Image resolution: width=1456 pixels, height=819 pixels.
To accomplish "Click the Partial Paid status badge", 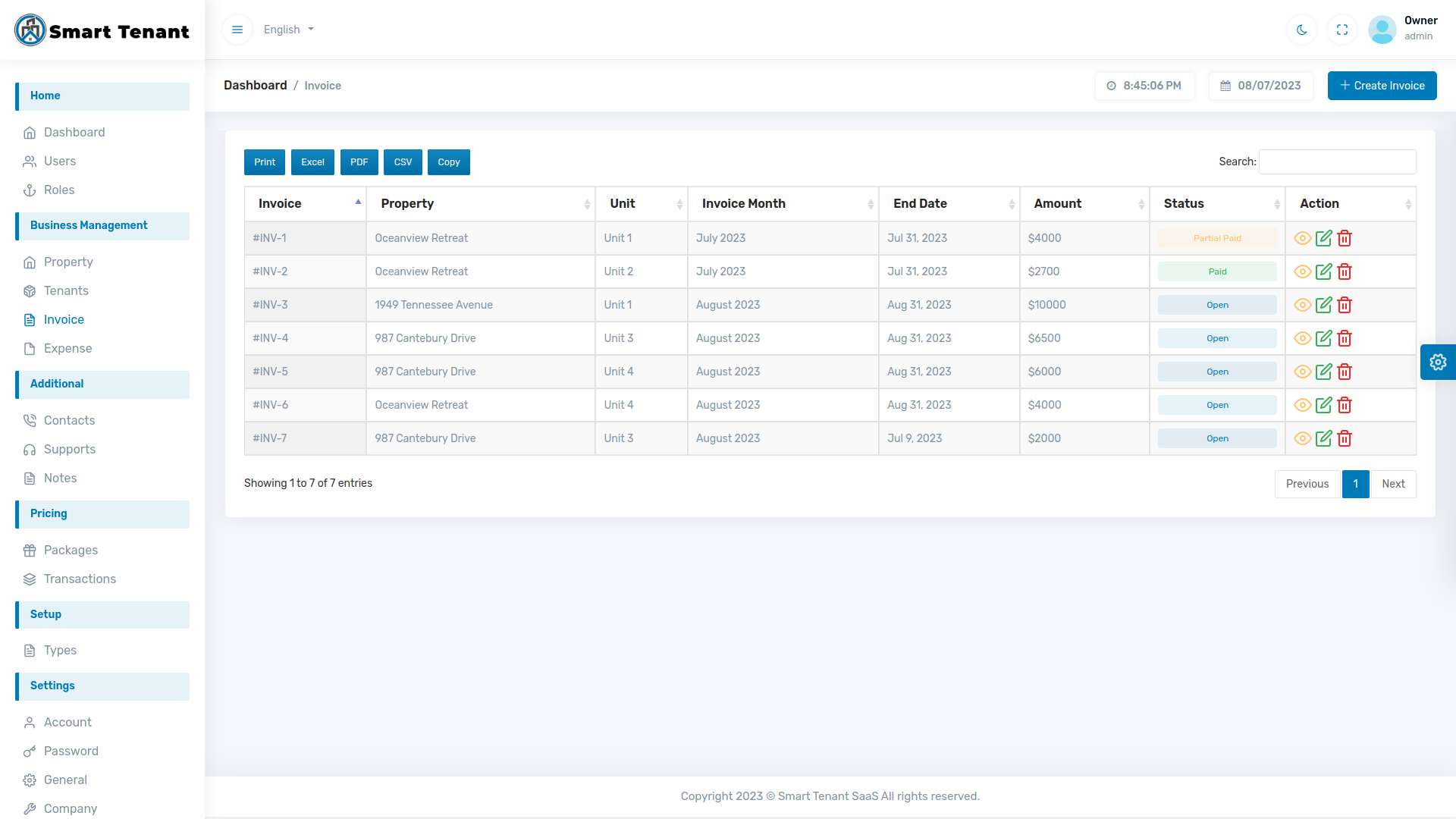I will [x=1217, y=238].
